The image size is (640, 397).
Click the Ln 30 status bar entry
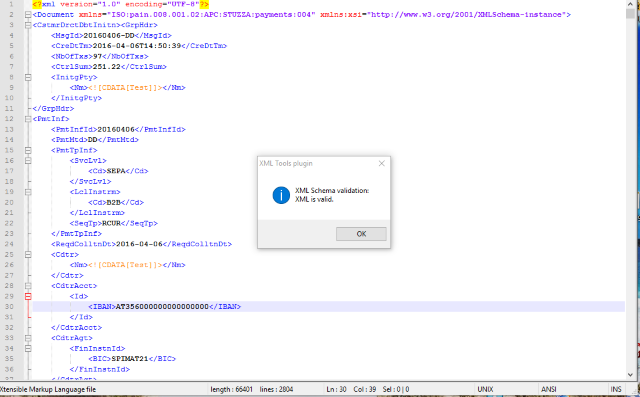pyautogui.click(x=336, y=389)
